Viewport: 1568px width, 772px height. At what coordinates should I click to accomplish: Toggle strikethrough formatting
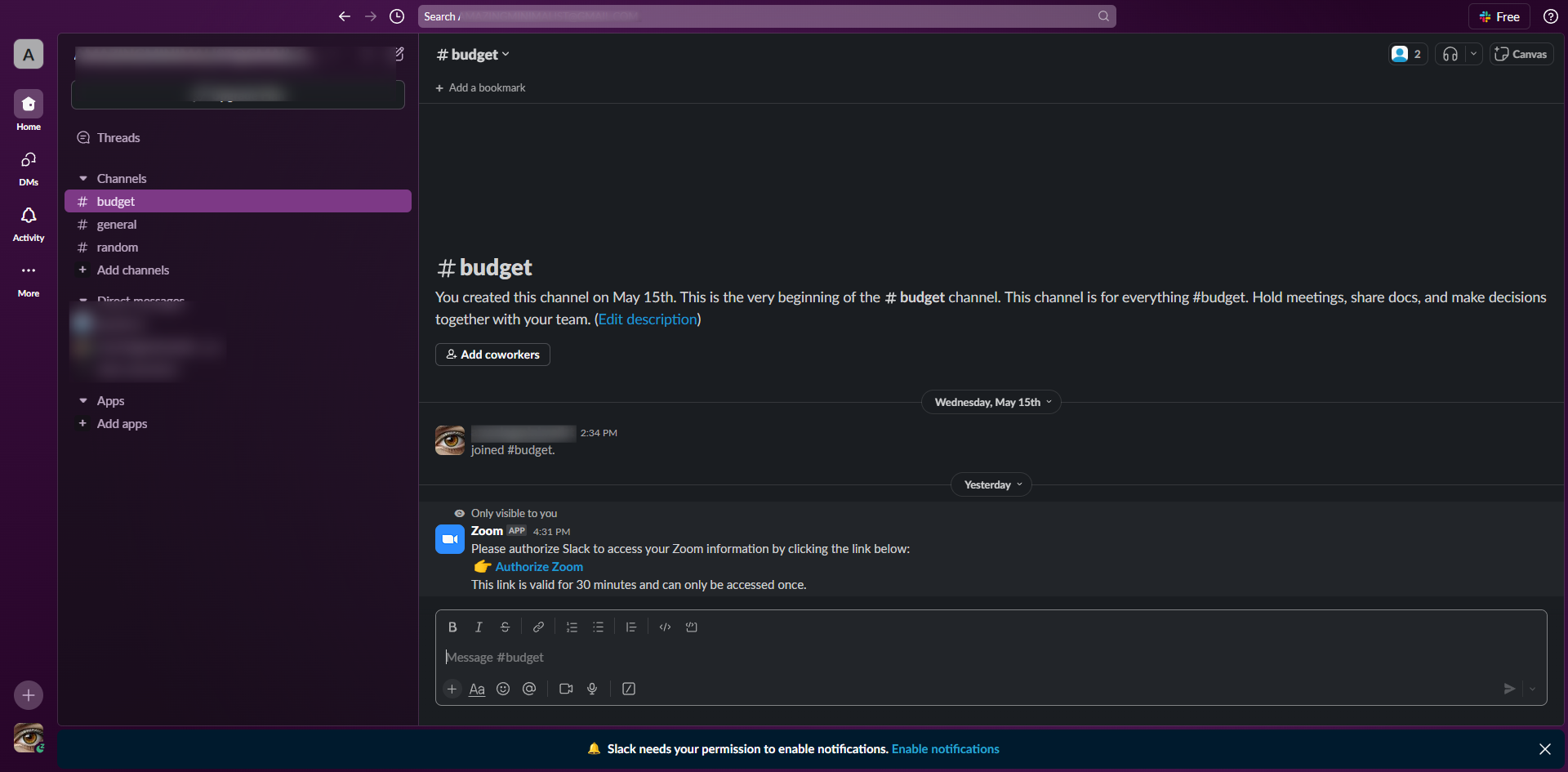coord(505,627)
